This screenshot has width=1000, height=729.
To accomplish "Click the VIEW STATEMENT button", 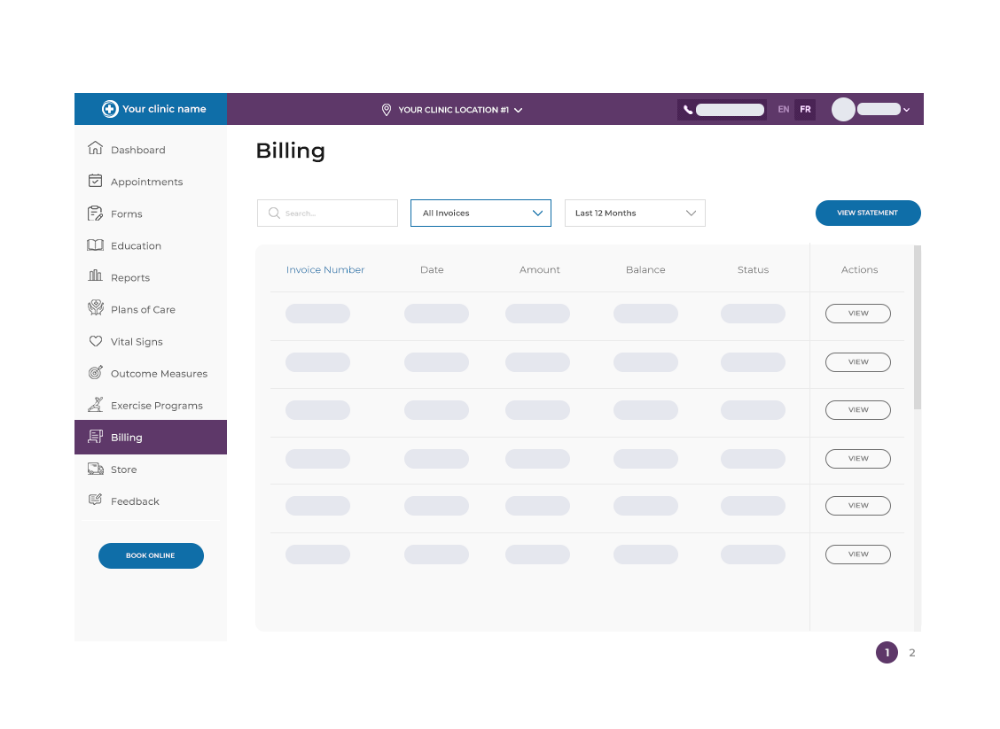I will coord(867,213).
